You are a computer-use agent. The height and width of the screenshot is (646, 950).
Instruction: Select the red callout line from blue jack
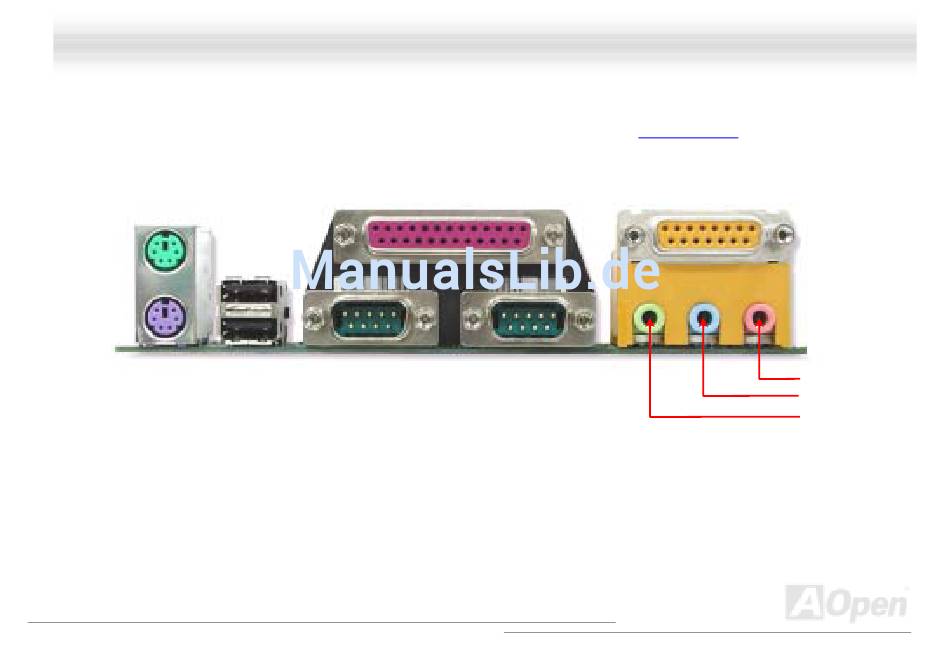tap(751, 396)
